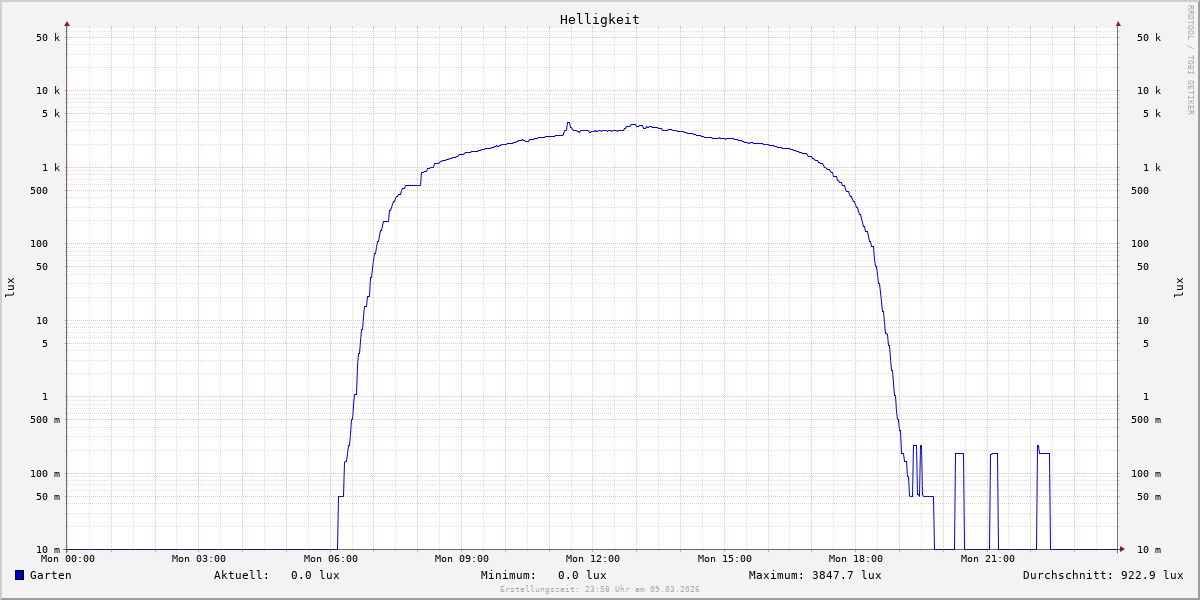Click the Mon 12:00 time axis label
This screenshot has height=600, width=1200.
pos(593,559)
